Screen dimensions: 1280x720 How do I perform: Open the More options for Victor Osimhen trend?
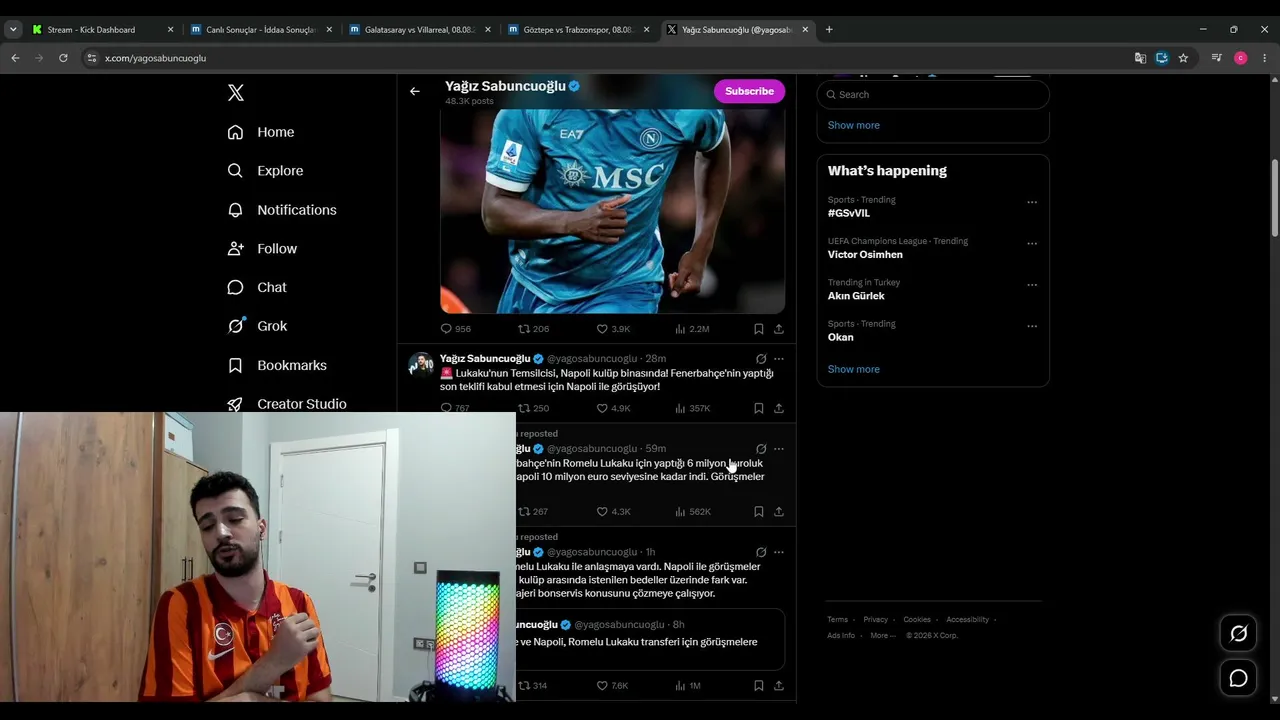tap(1032, 243)
